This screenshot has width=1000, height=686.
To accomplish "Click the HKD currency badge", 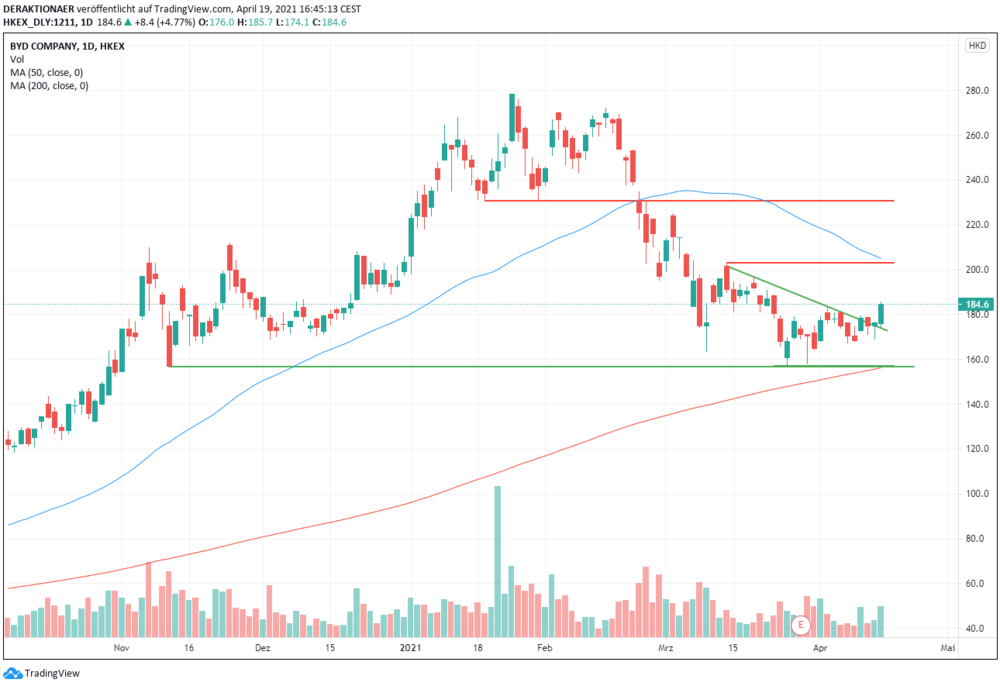I will tap(977, 45).
